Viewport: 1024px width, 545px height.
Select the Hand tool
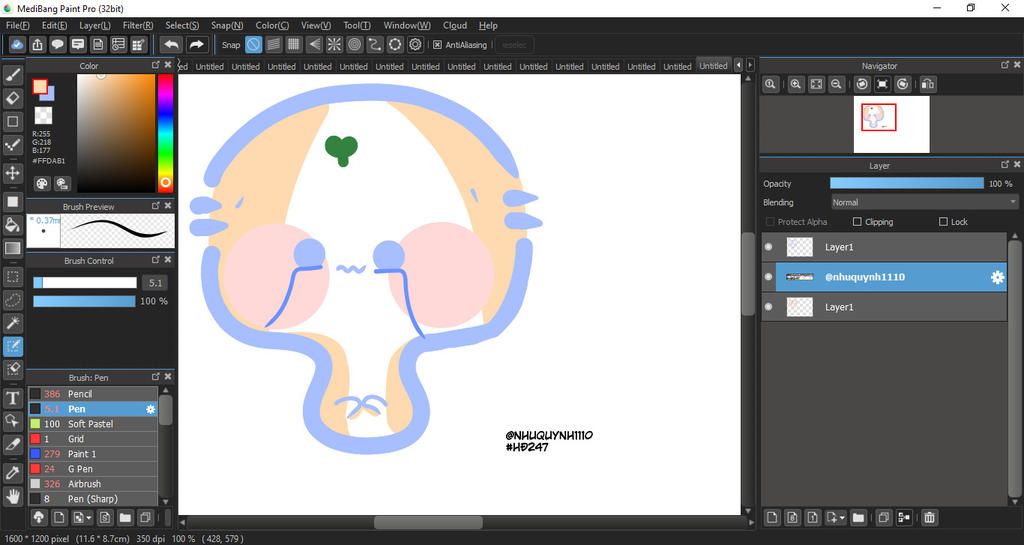(x=12, y=497)
